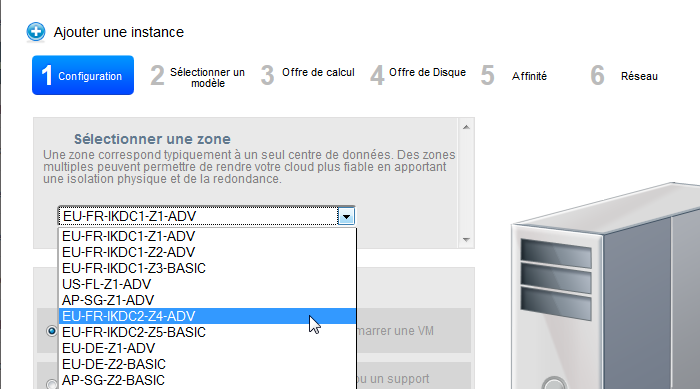Select the checked radio button beside the VM option
The width and height of the screenshot is (700, 389).
click(x=52, y=331)
